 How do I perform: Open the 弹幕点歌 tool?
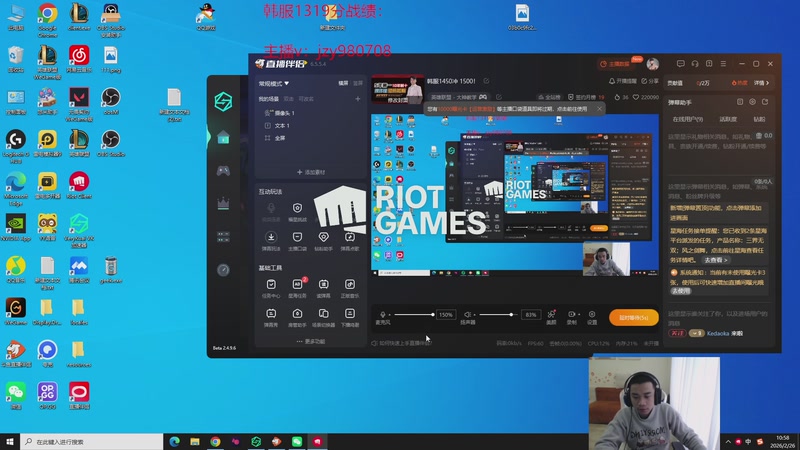click(x=350, y=241)
